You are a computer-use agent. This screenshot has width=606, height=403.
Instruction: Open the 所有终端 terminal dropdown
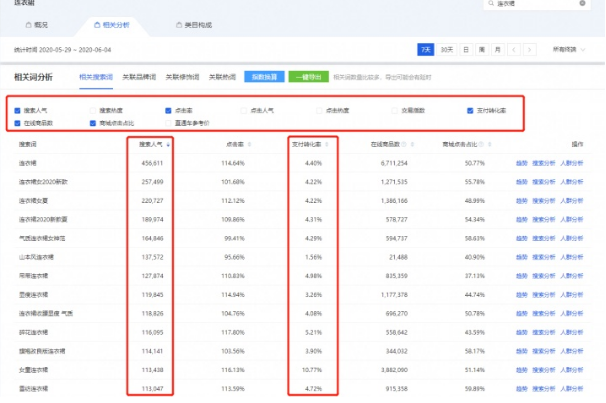coord(569,49)
